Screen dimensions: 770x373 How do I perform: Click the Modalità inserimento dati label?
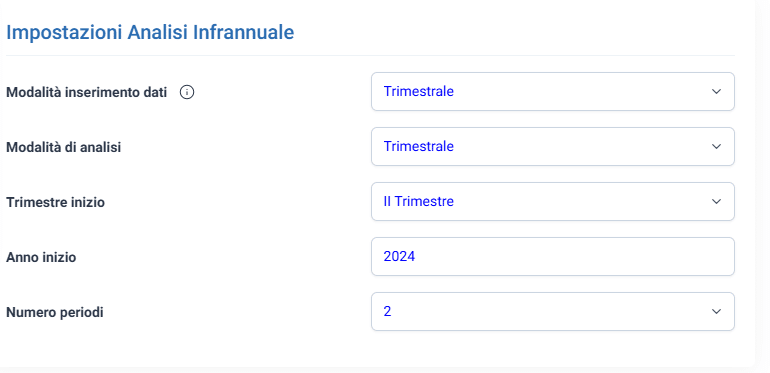pos(86,92)
